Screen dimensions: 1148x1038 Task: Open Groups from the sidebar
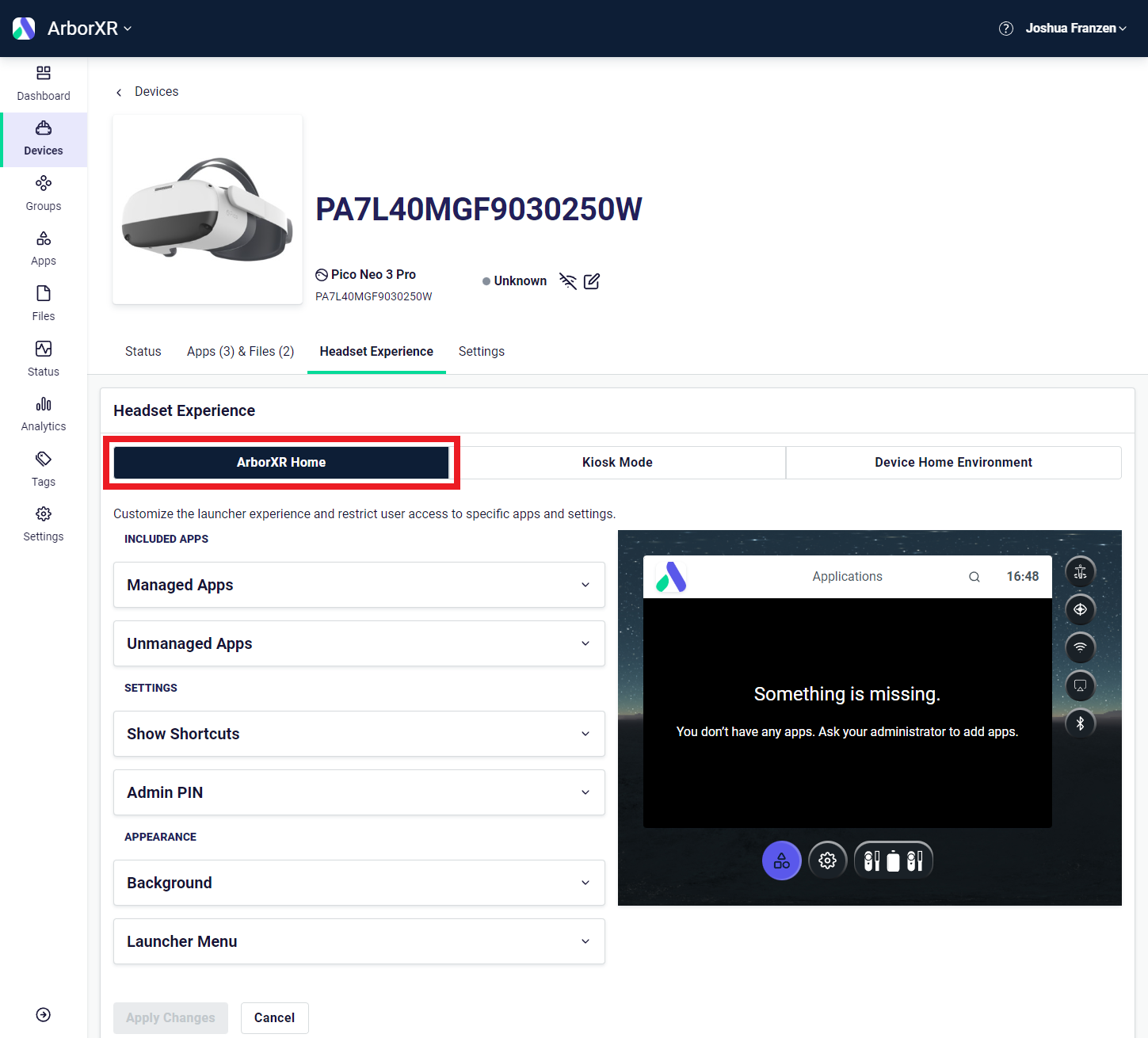pyautogui.click(x=43, y=192)
